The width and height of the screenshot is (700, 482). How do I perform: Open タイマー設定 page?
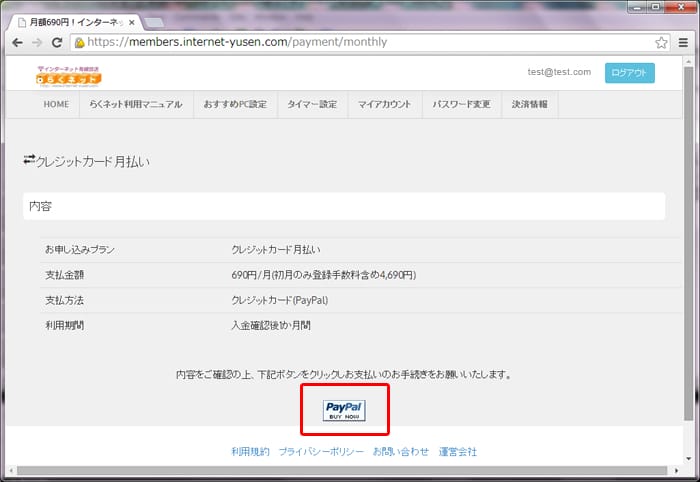click(312, 105)
